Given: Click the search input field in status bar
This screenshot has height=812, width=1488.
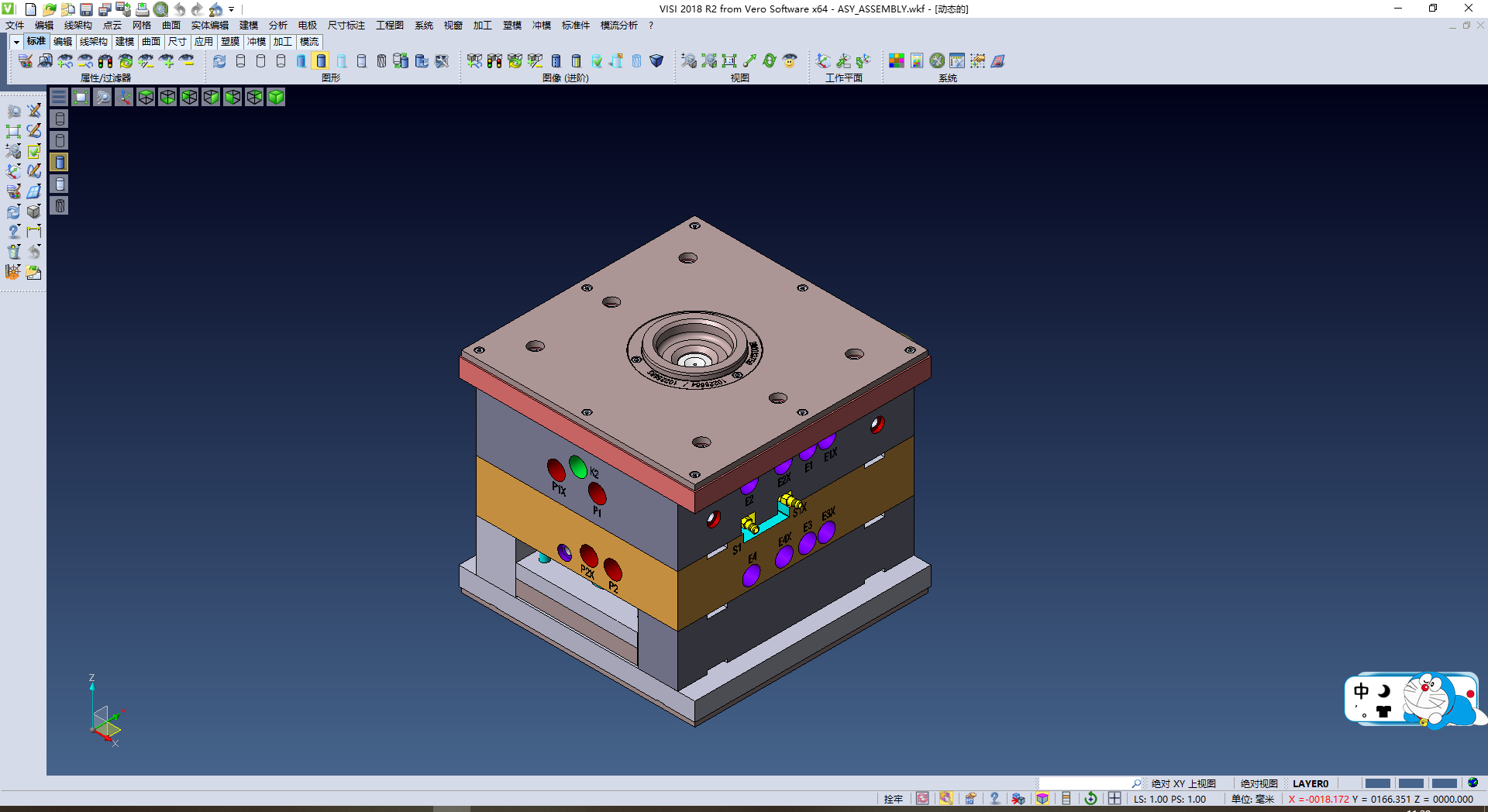Looking at the screenshot, I should click(1085, 783).
